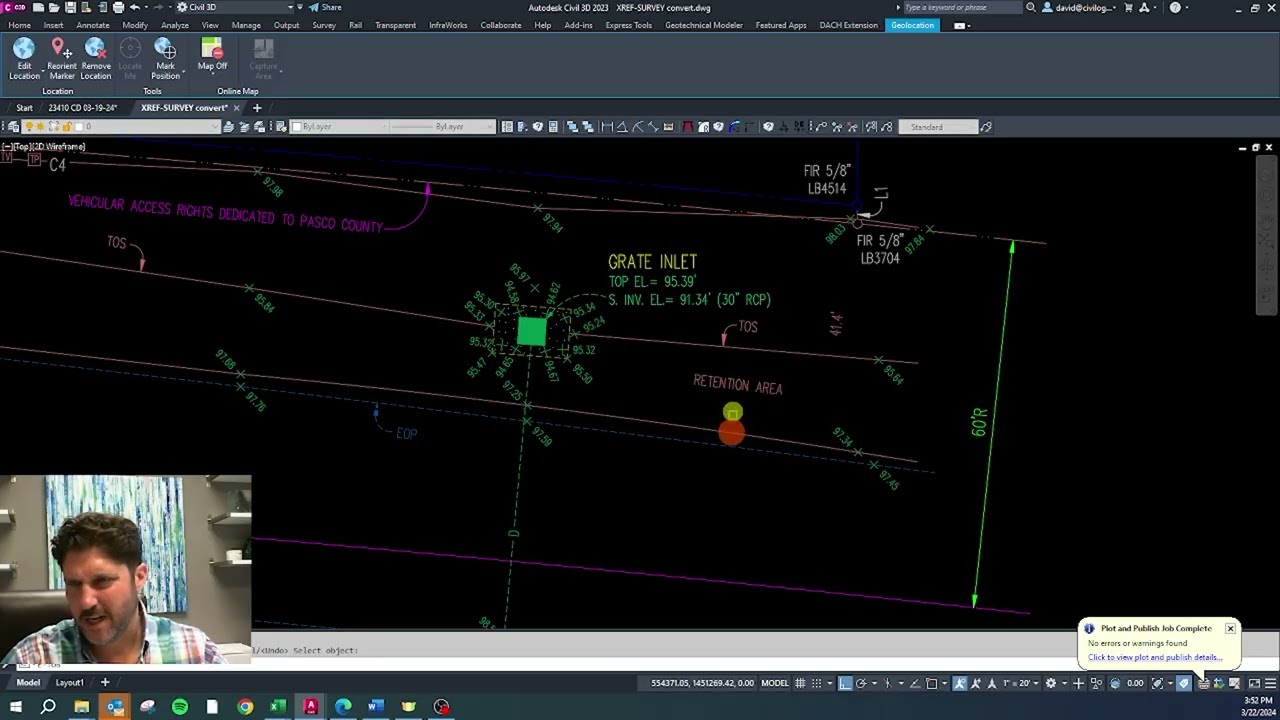Open the Autodesk App Store cart icon

(1129, 7)
